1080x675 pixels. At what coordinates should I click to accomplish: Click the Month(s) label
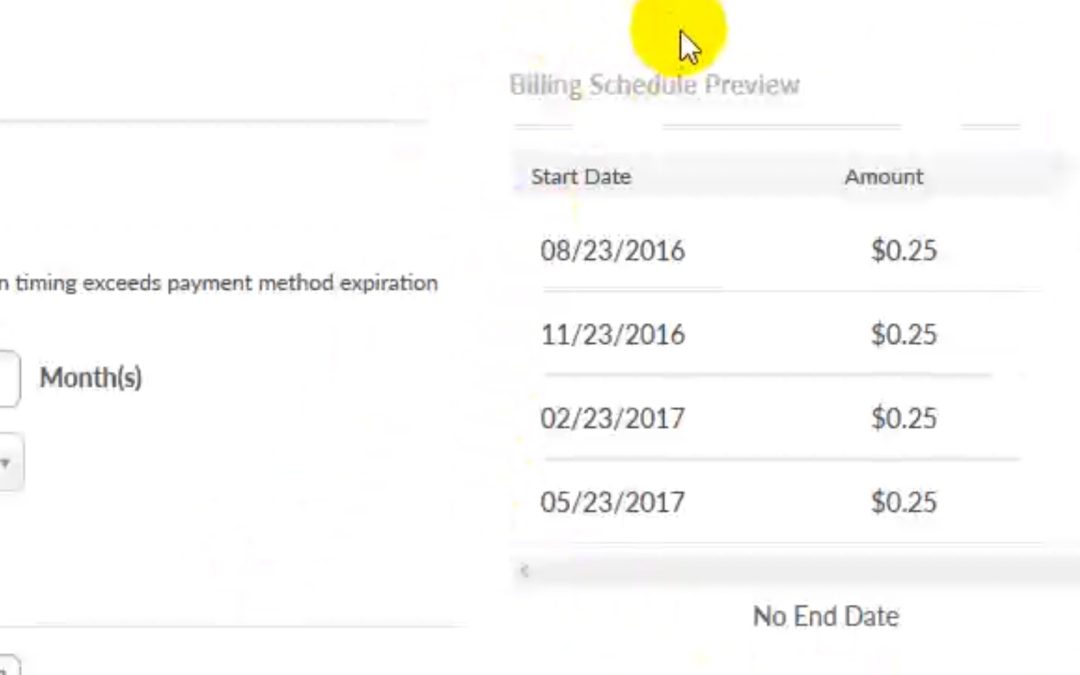(x=91, y=378)
